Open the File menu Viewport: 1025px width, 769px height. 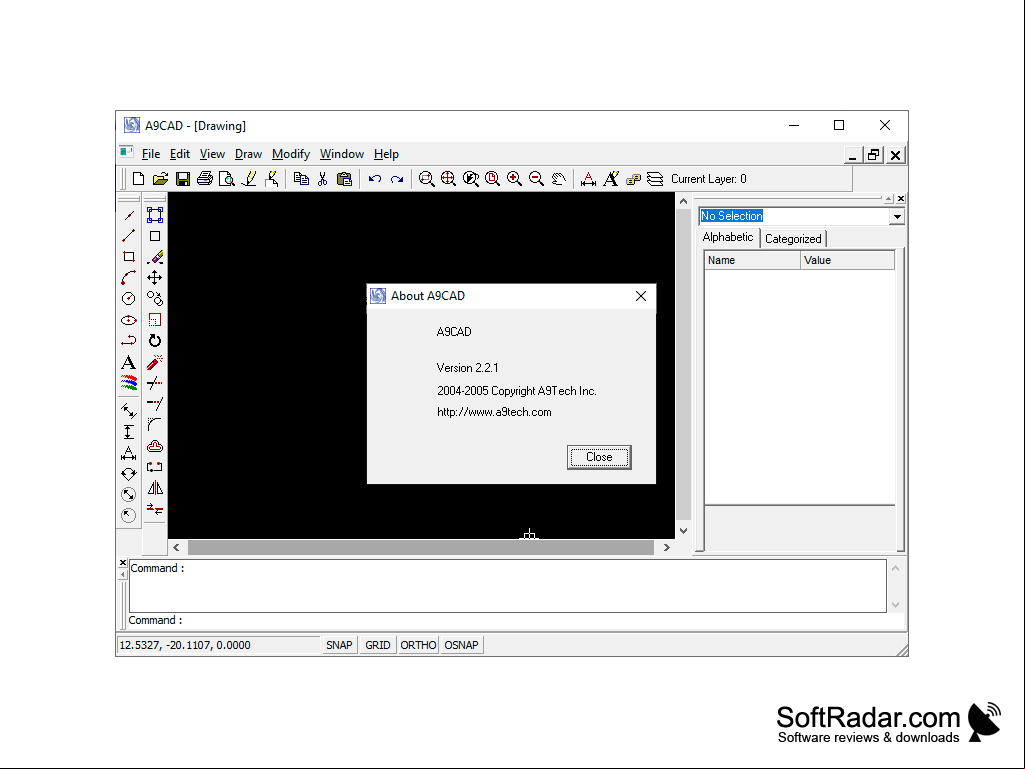tap(151, 154)
